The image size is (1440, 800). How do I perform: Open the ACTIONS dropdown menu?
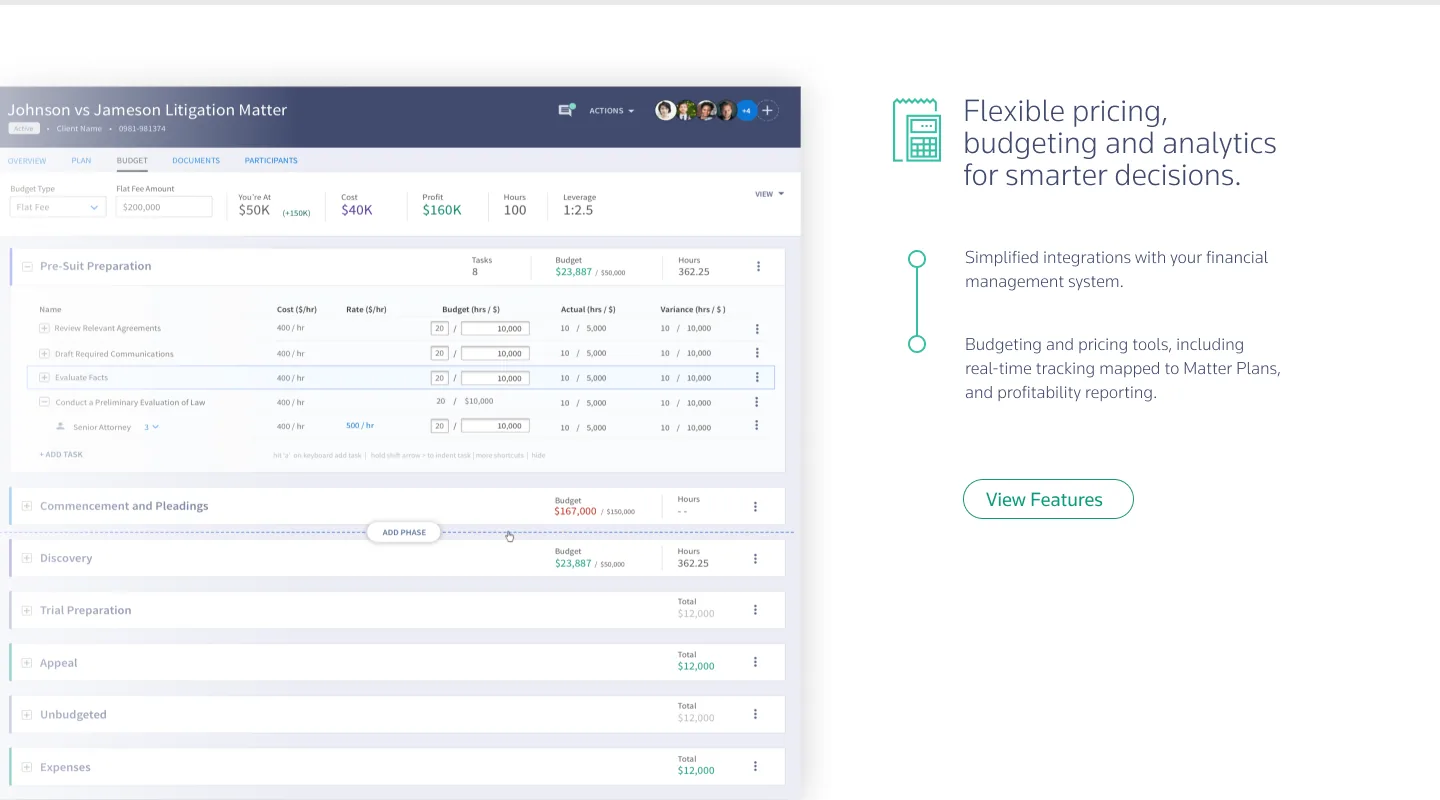[611, 111]
